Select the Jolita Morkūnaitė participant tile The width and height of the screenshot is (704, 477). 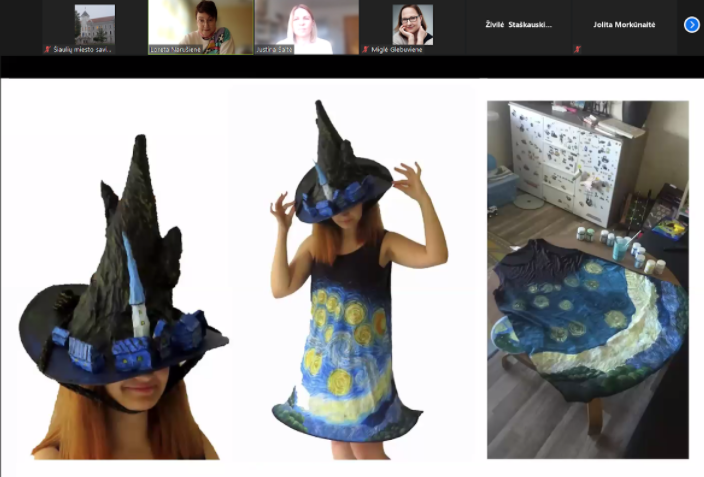pyautogui.click(x=624, y=27)
